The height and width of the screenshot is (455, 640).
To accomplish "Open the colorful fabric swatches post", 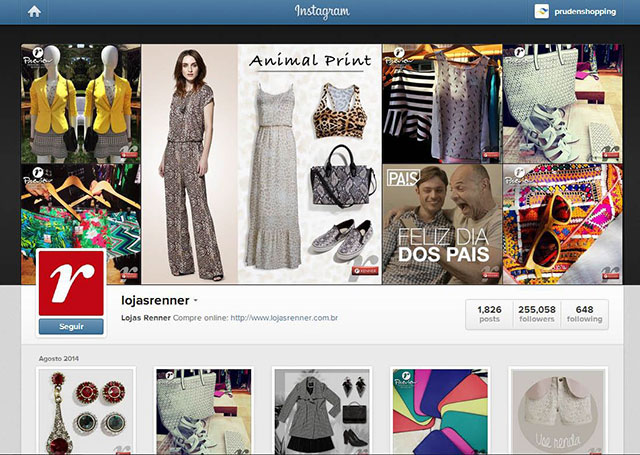I will (440, 411).
